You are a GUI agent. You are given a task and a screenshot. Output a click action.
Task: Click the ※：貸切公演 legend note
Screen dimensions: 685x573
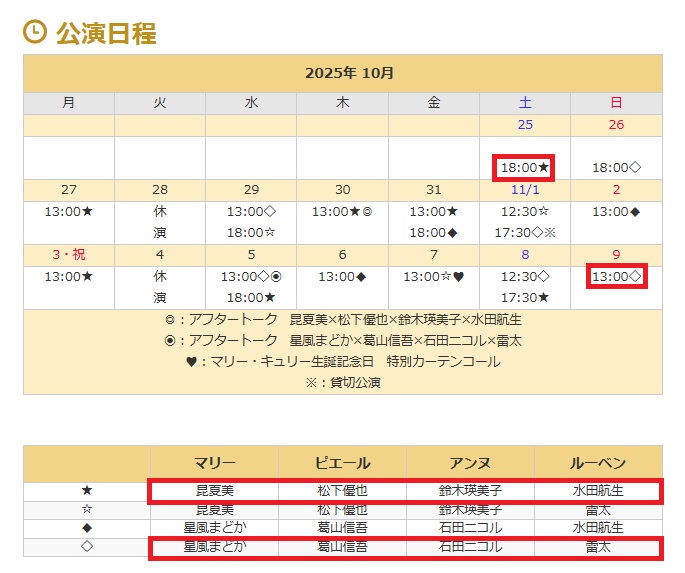click(x=342, y=382)
